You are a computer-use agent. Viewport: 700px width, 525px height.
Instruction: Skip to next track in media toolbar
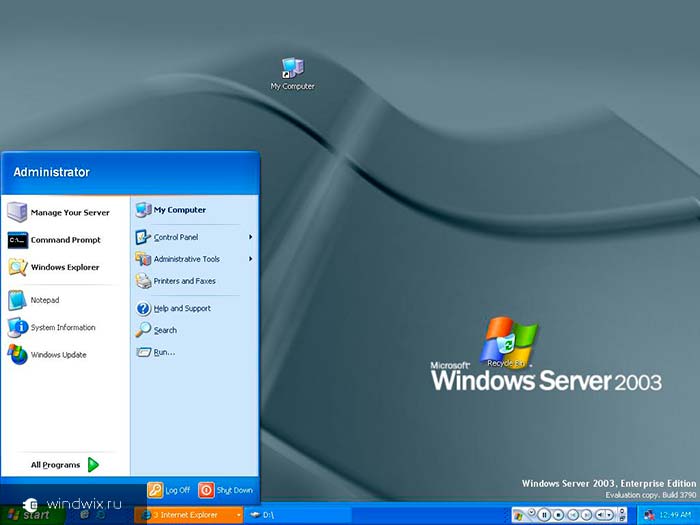pyautogui.click(x=586, y=515)
